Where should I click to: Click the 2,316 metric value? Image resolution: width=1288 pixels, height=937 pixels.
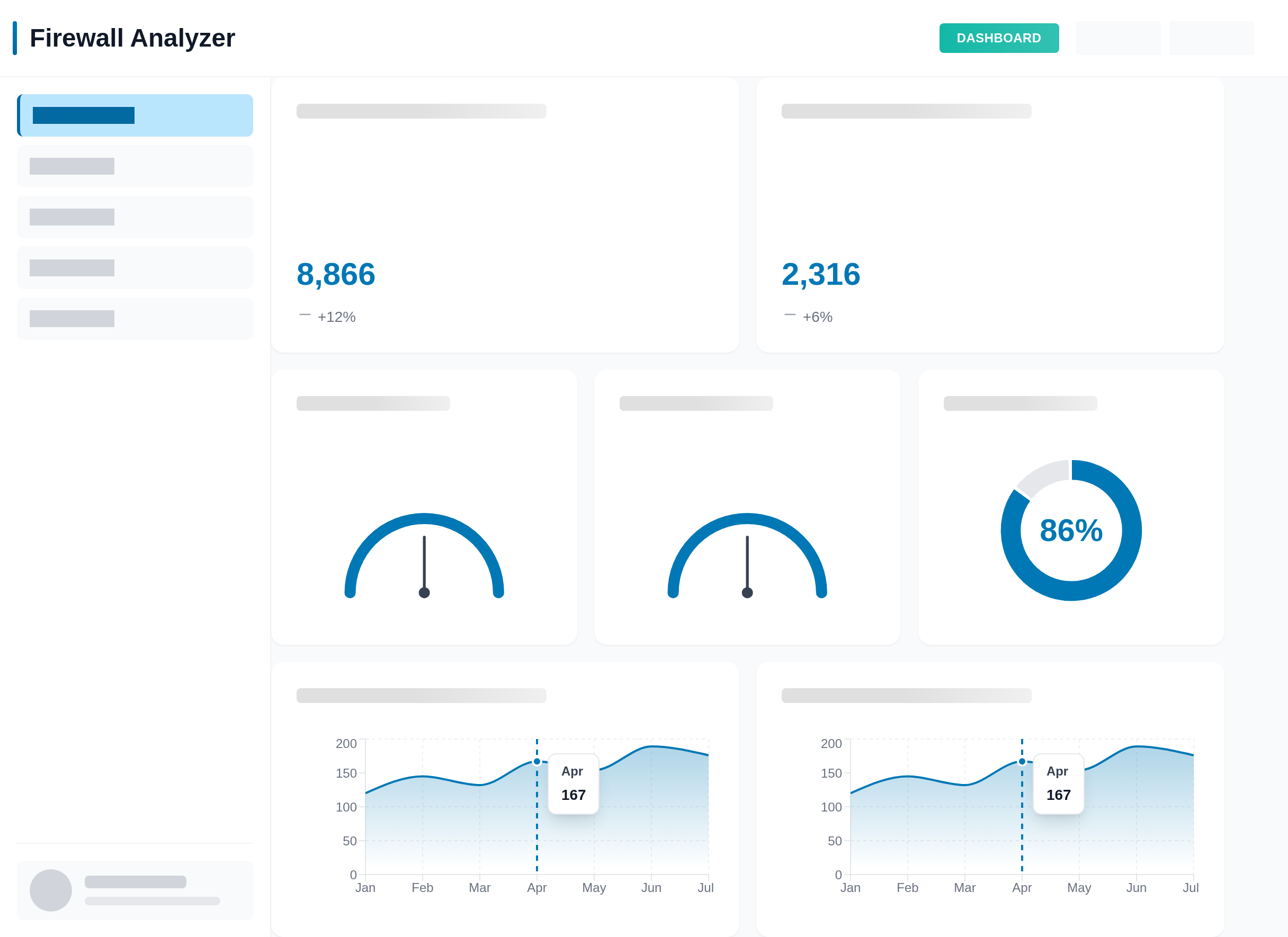pos(820,275)
